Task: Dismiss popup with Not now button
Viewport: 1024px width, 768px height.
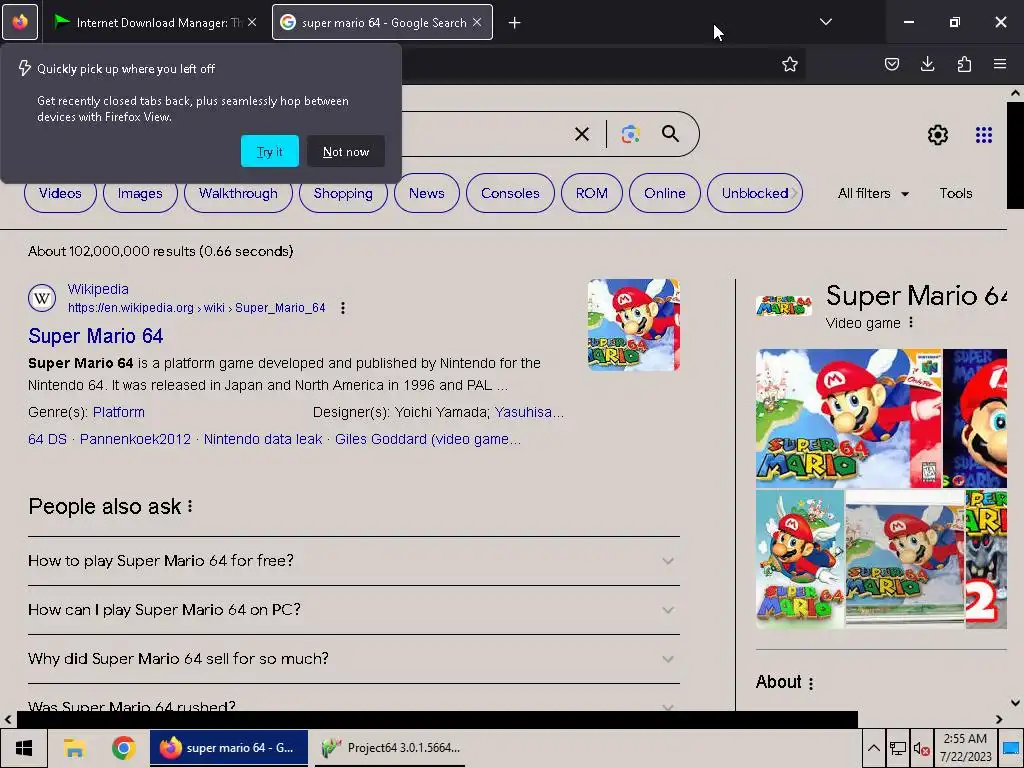Action: 345,152
